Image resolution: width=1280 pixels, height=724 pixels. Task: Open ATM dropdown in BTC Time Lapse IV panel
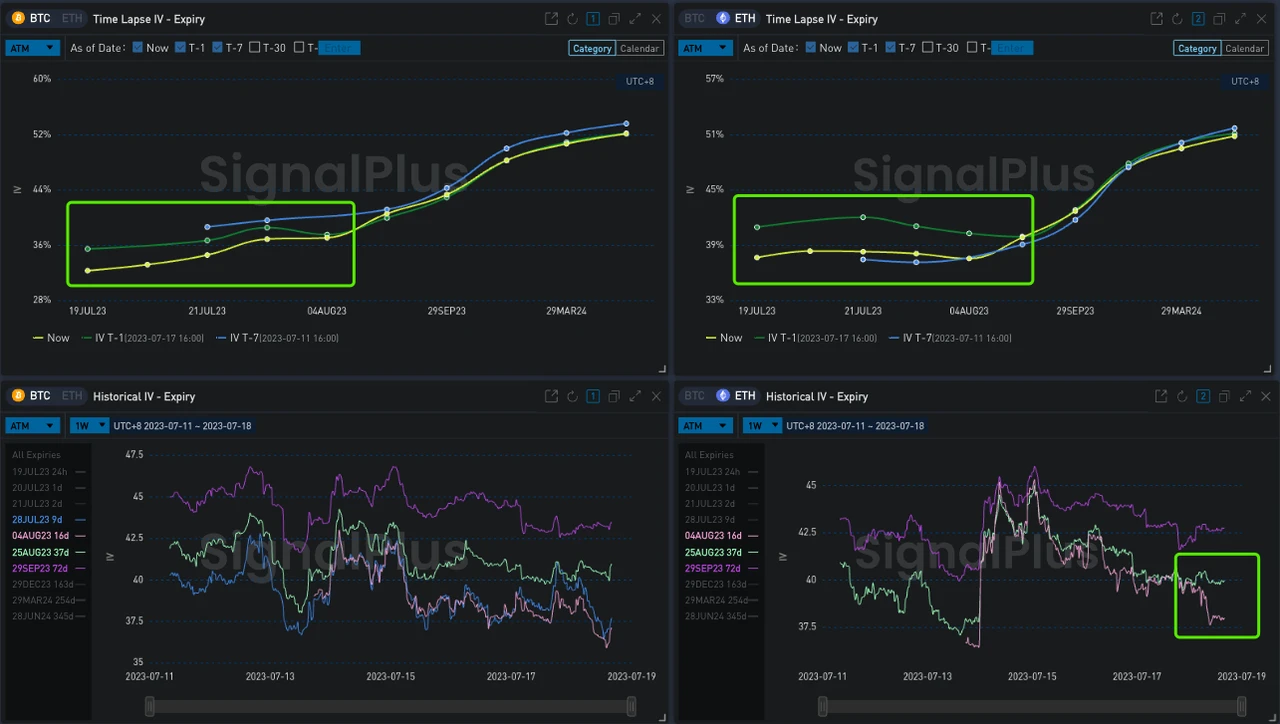point(33,48)
